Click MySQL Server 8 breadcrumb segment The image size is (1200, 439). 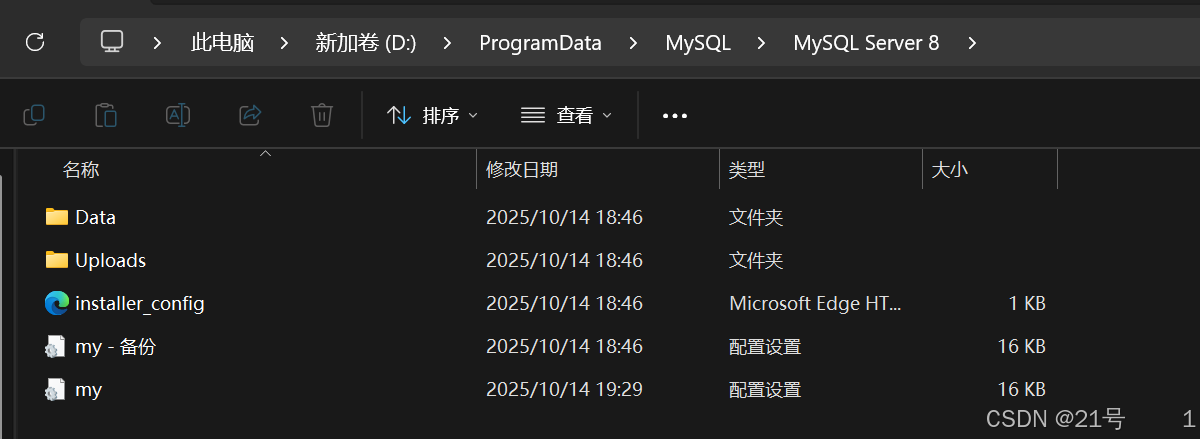pyautogui.click(x=866, y=43)
